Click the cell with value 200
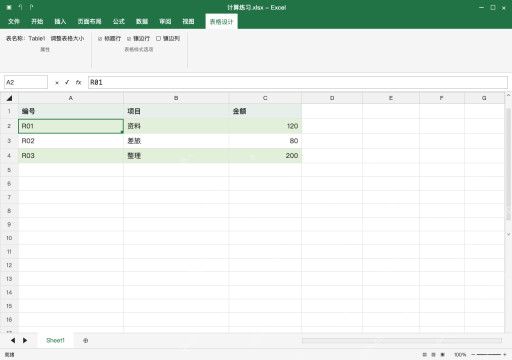The width and height of the screenshot is (512, 360). click(x=265, y=156)
